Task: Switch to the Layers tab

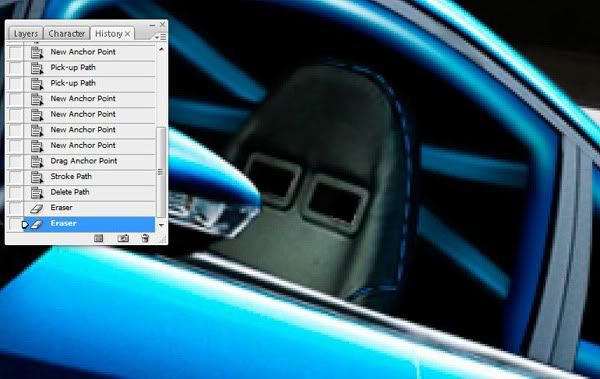Action: (26, 34)
